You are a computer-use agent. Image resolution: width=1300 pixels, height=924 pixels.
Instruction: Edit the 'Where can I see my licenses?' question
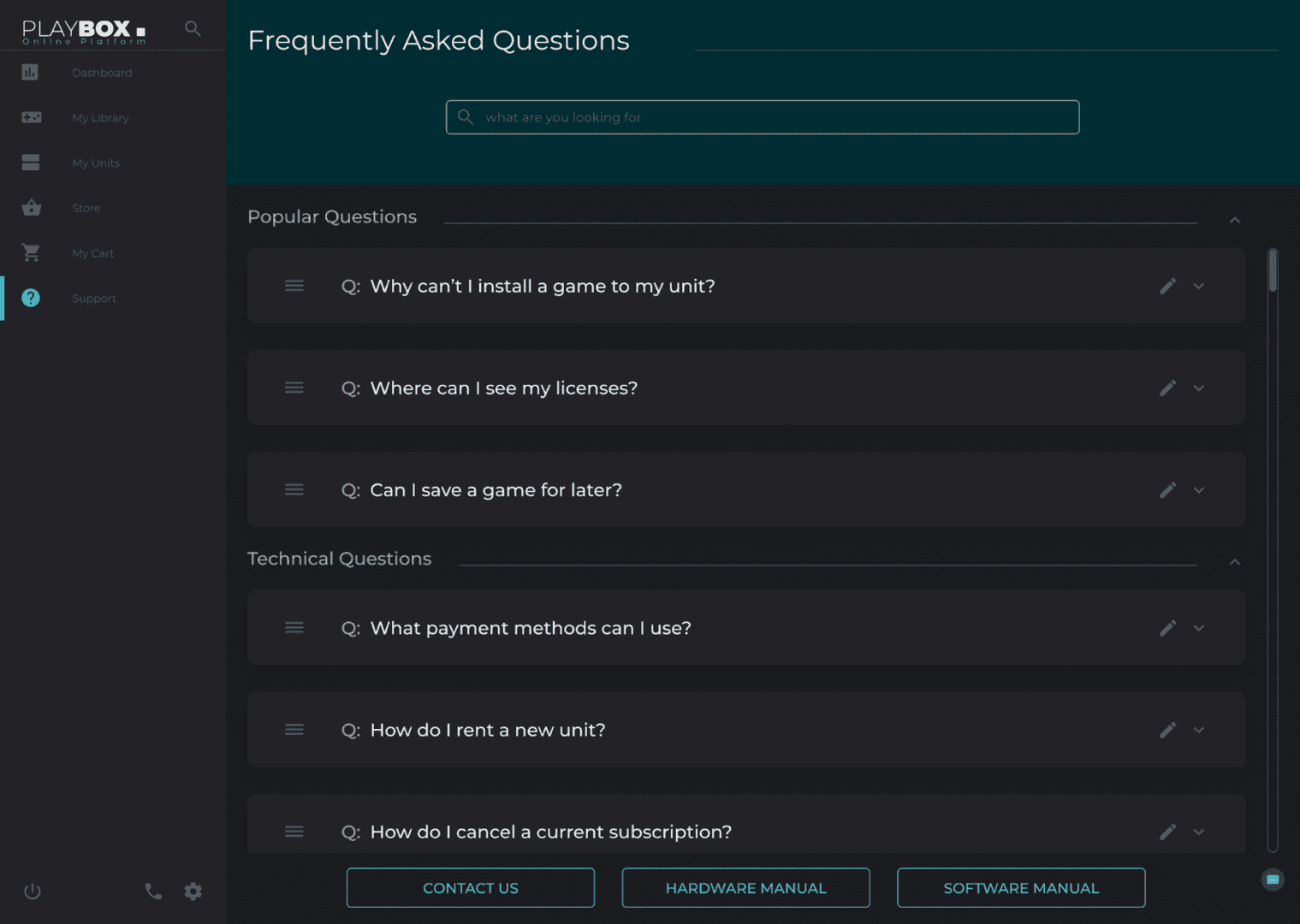click(1167, 388)
